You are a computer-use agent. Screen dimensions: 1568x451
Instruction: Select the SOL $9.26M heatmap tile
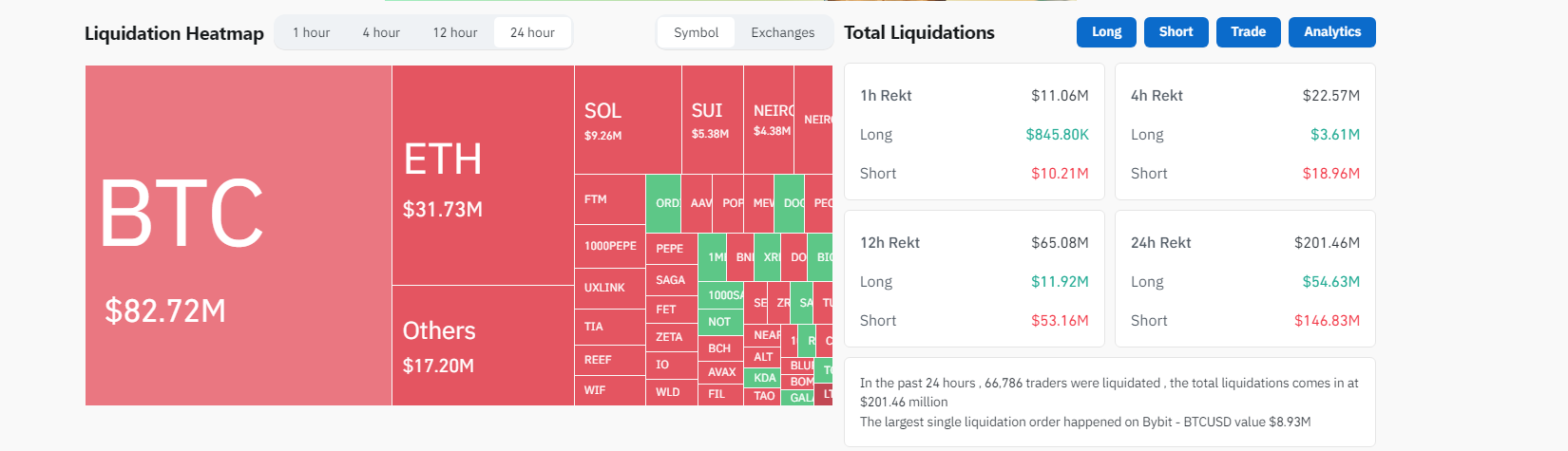pos(627,120)
